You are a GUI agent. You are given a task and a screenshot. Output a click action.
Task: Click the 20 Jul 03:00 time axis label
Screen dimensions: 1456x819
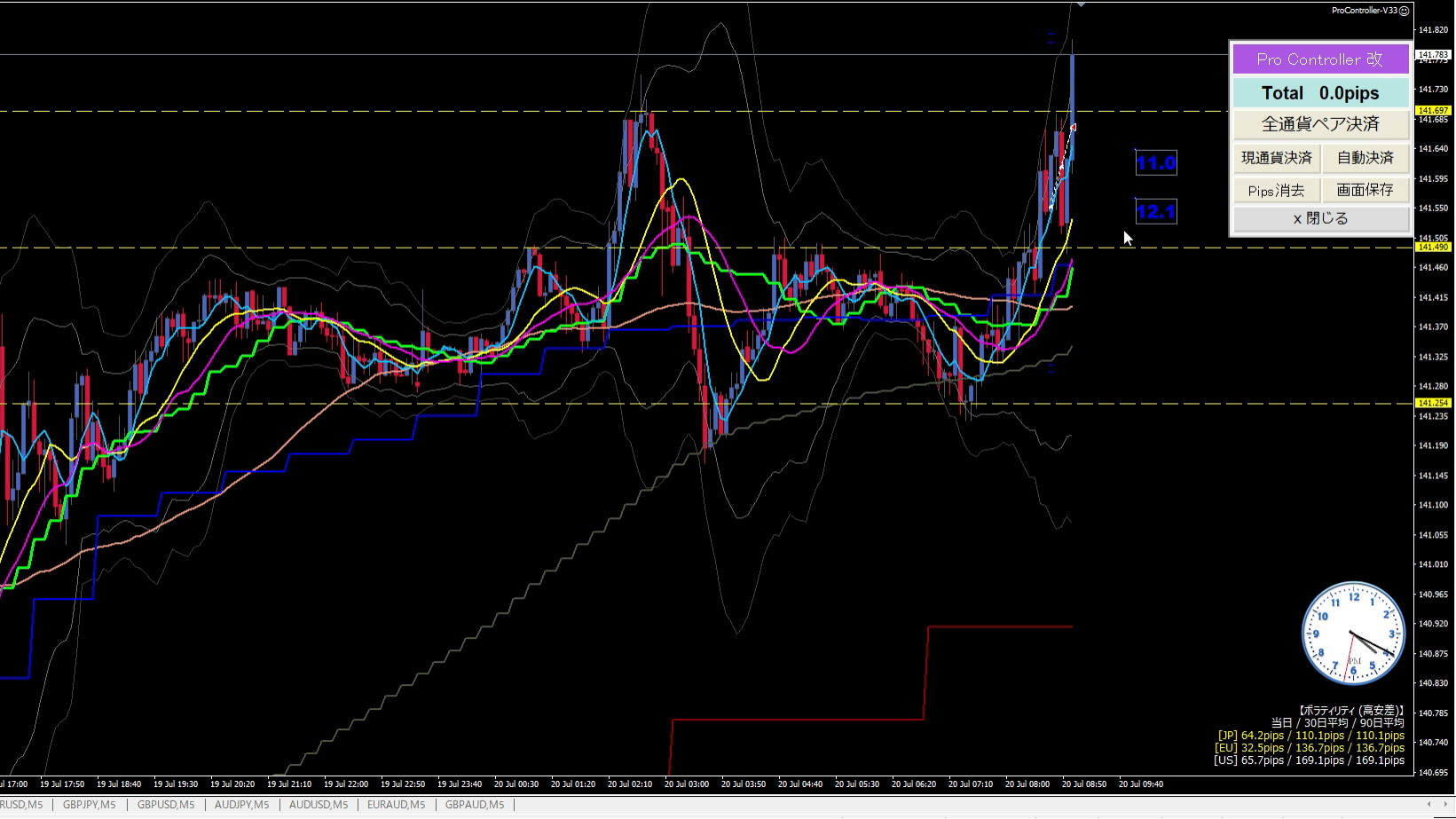coord(687,784)
